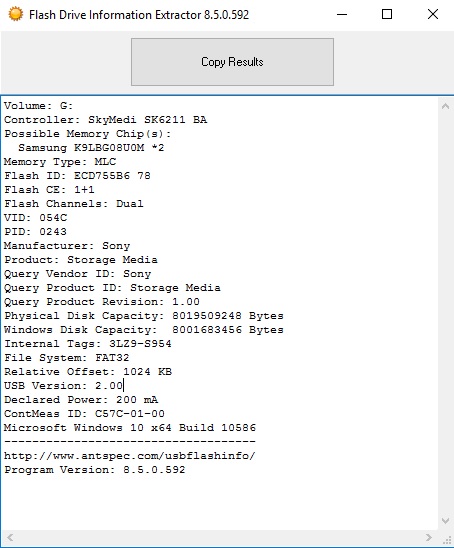The width and height of the screenshot is (454, 548).
Task: Click the 'Query Vendor ID: Sony' line
Action: pos(77,274)
